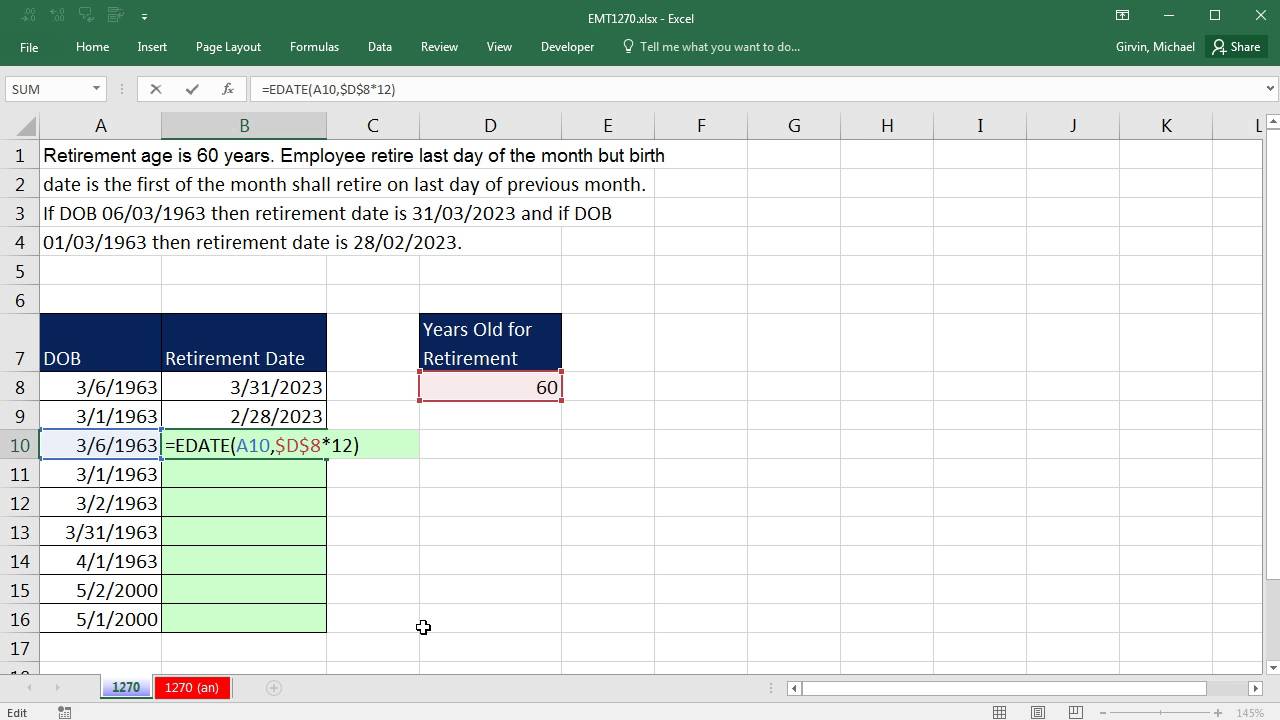
Task: Click cell B8 showing 3/31/2023
Action: 244,387
